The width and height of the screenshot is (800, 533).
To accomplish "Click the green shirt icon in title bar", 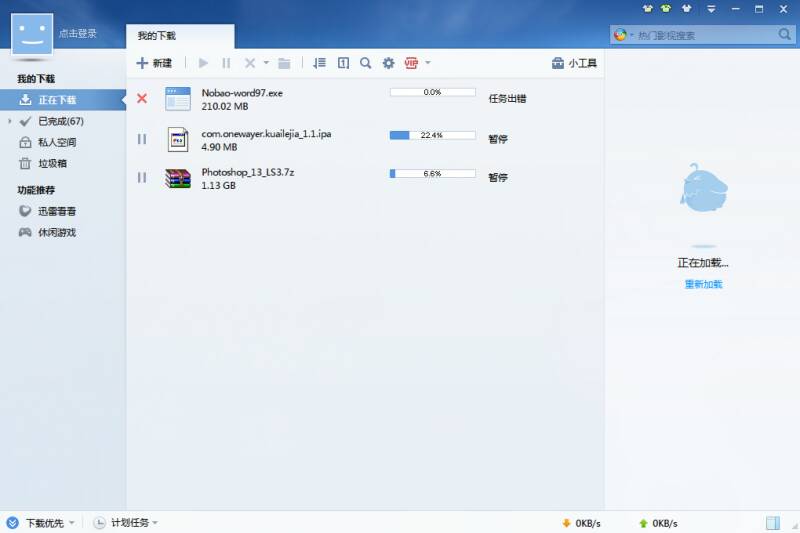I will click(x=666, y=9).
